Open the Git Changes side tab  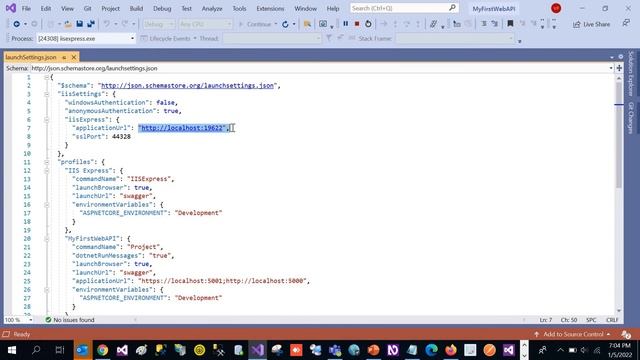pyautogui.click(x=631, y=118)
